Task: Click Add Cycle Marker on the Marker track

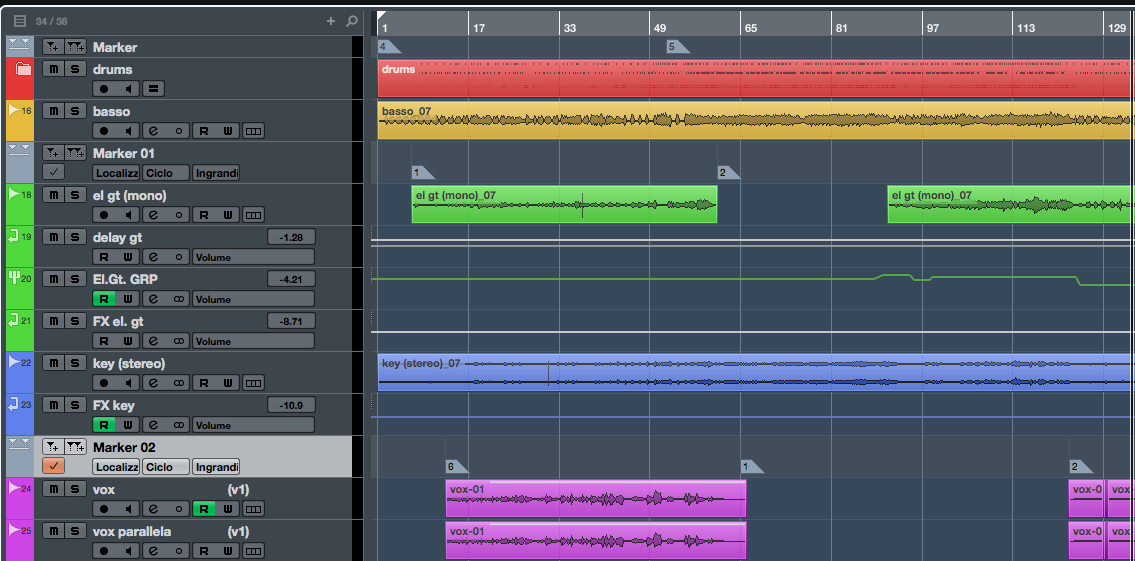Action: [75, 47]
